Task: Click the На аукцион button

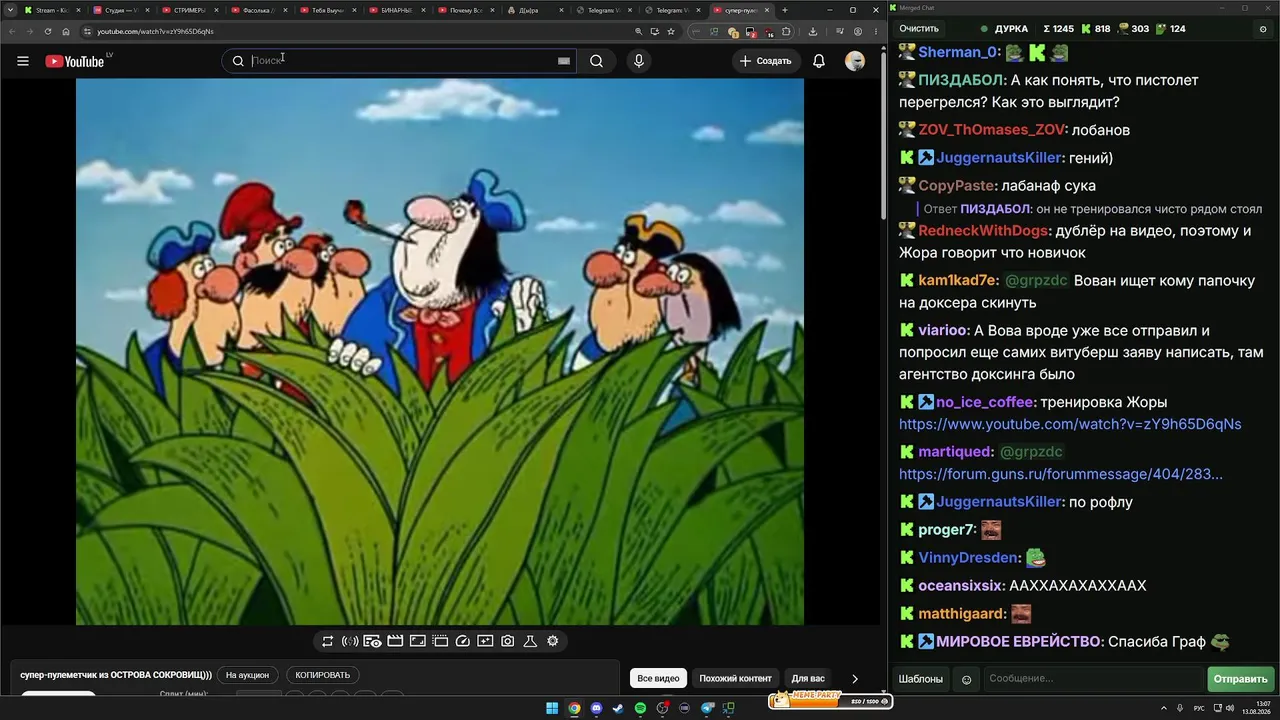Action: 247,675
